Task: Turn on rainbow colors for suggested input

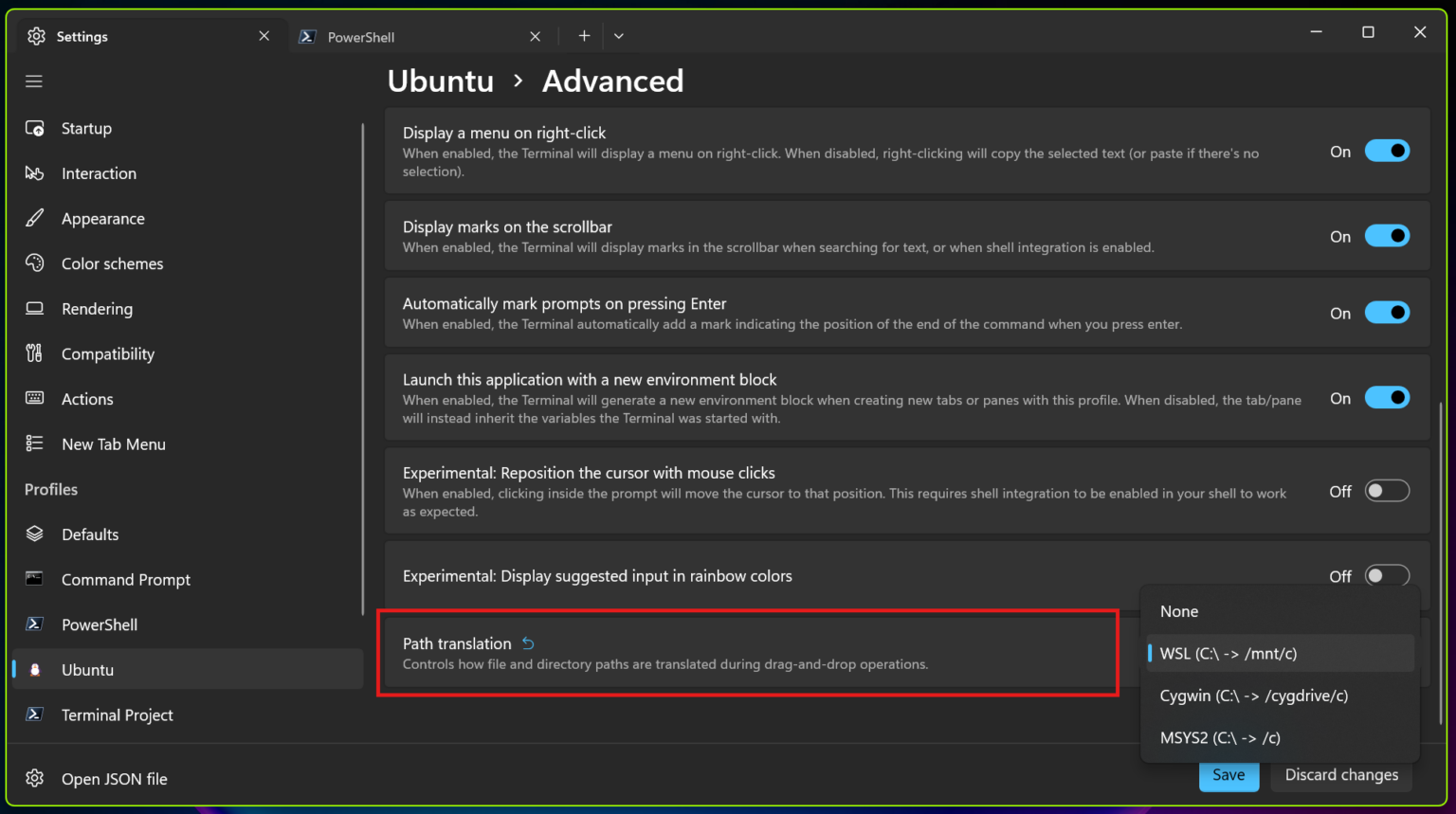Action: [x=1387, y=575]
